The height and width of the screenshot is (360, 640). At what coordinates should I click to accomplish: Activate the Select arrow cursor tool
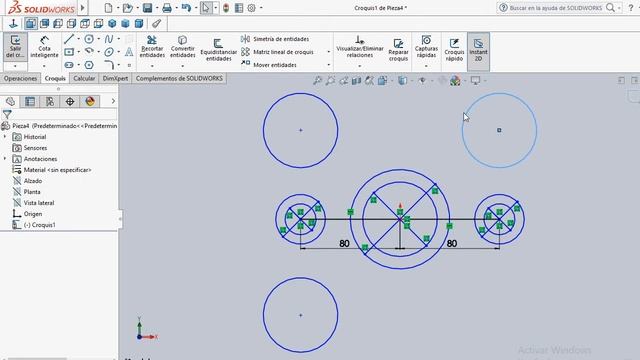206,8
